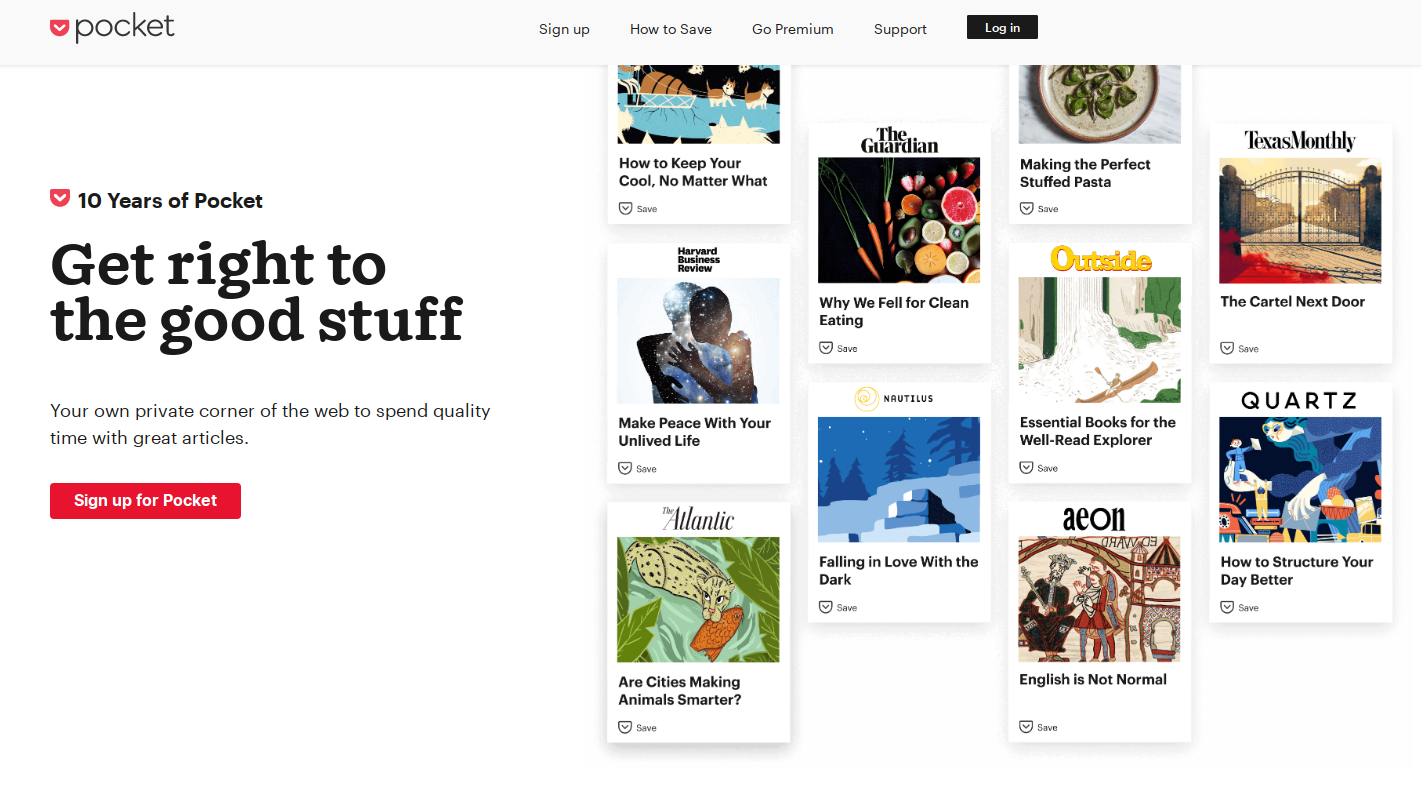This screenshot has width=1421, height=787.
Task: Click the snowy night forest illustration
Action: pos(899,479)
